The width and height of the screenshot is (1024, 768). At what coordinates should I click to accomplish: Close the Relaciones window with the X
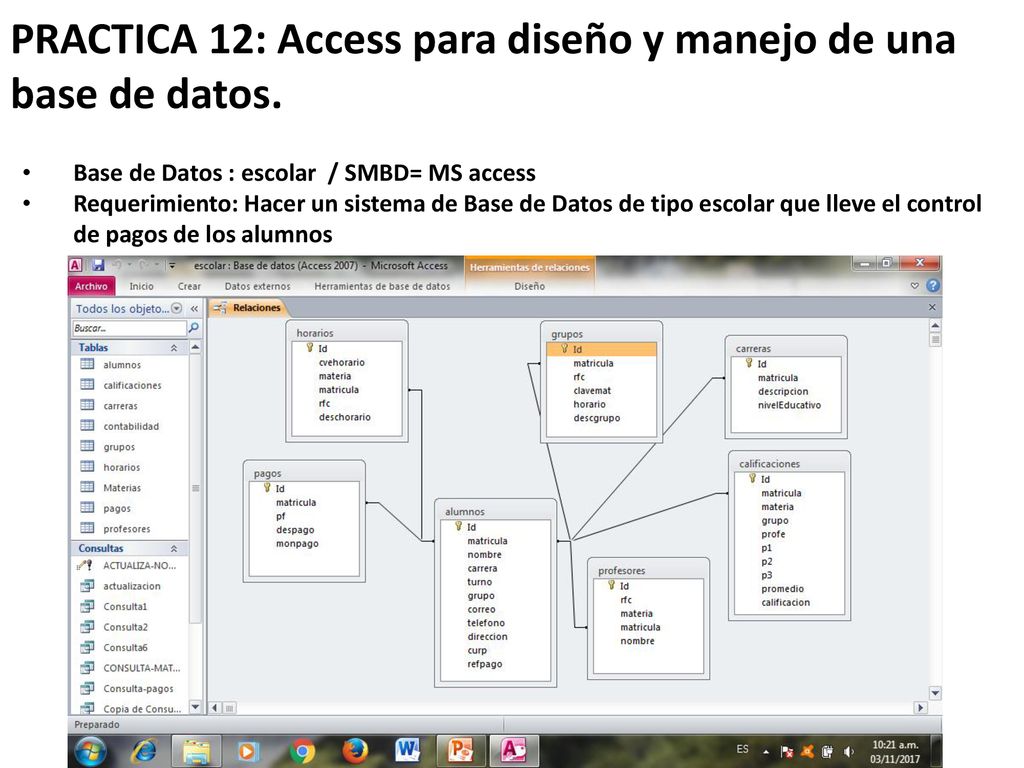[932, 307]
